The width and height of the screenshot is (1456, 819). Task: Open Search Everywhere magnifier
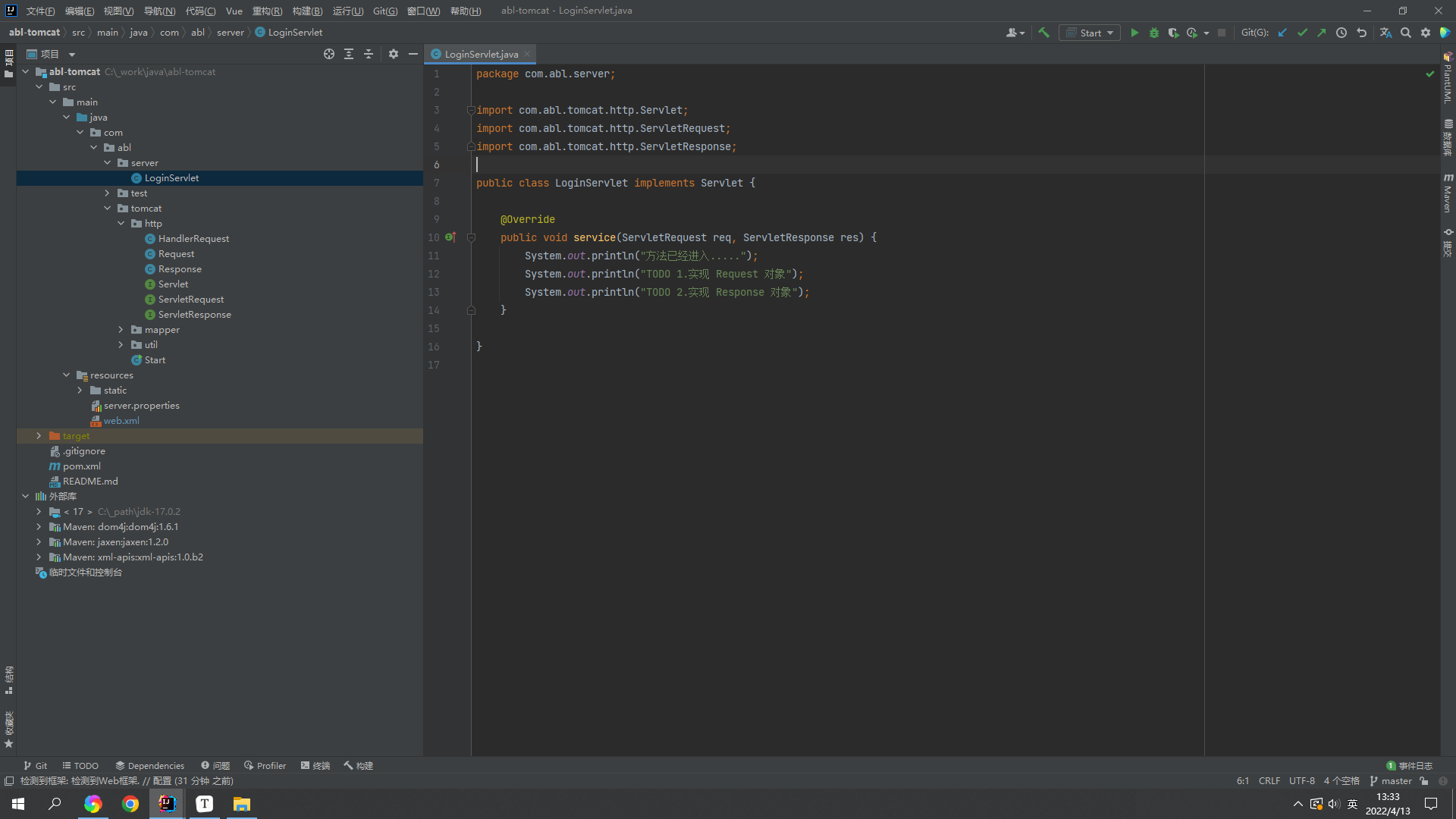(x=1406, y=33)
